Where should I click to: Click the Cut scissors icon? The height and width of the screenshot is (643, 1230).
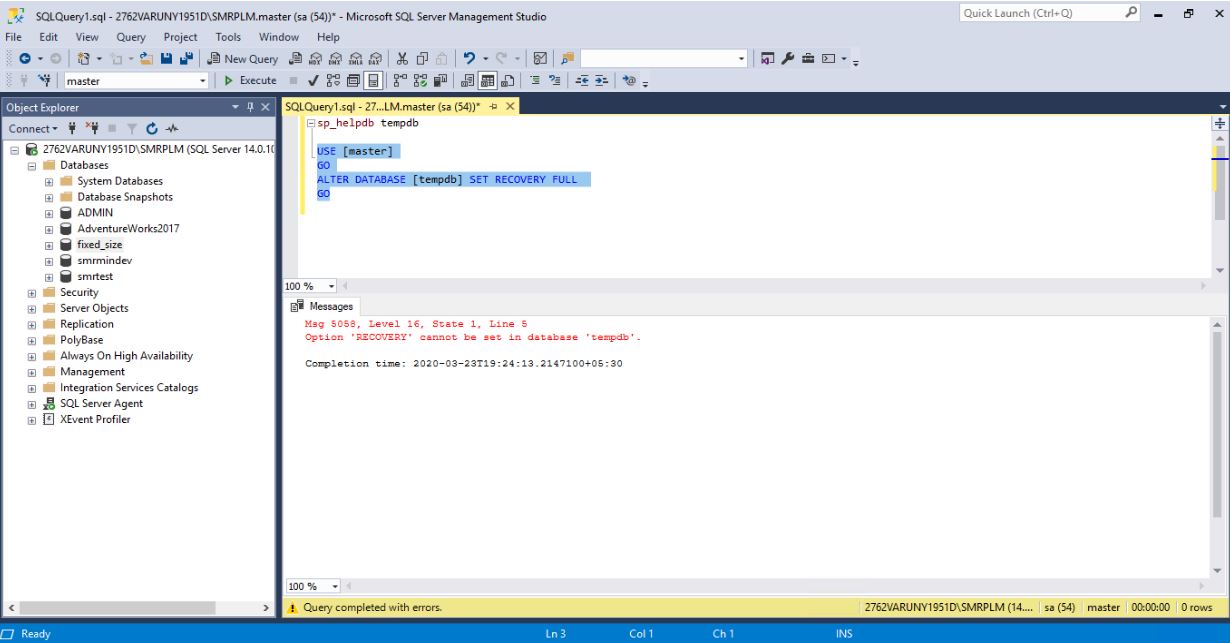click(401, 59)
